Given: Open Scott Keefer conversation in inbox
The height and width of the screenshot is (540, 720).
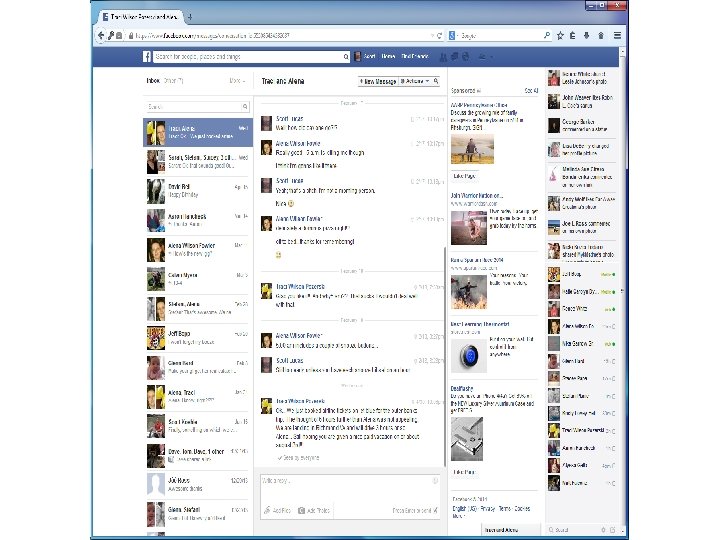Looking at the screenshot, I should 198,426.
